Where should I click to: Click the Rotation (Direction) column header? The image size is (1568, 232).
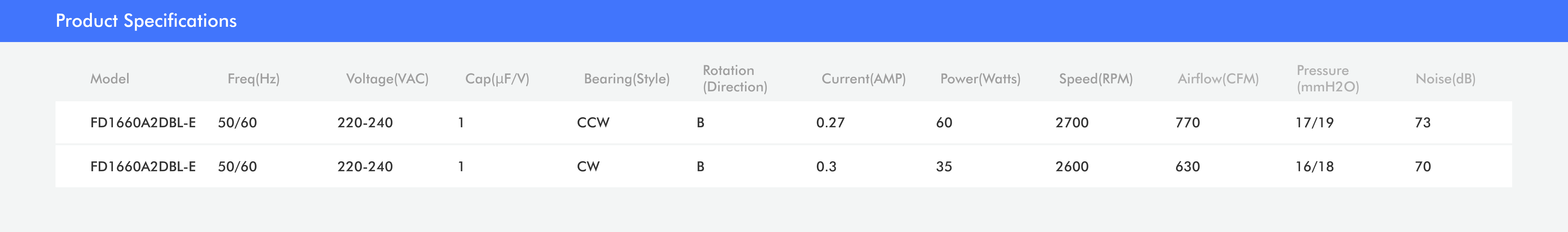pyautogui.click(x=735, y=79)
